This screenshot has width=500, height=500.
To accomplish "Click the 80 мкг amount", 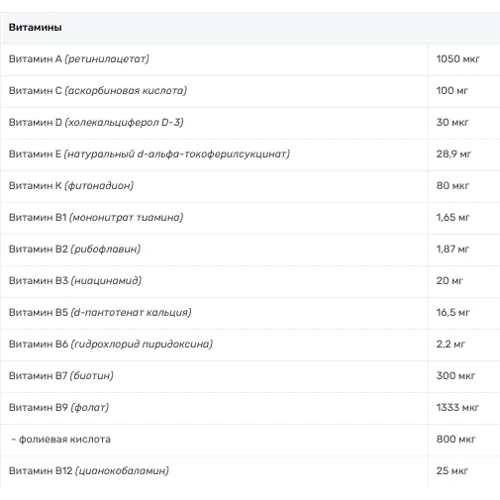I will 452,186.
